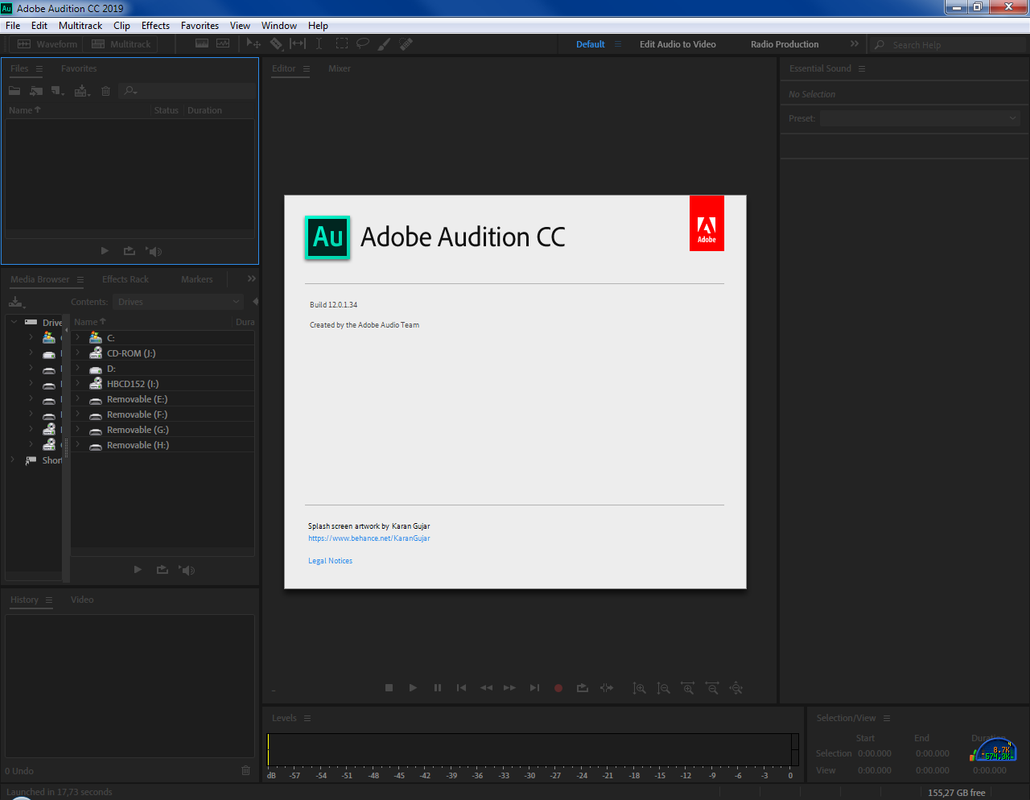Click Open File folder icon in Files panel
Screen dimensions: 1030x800
pos(14,91)
